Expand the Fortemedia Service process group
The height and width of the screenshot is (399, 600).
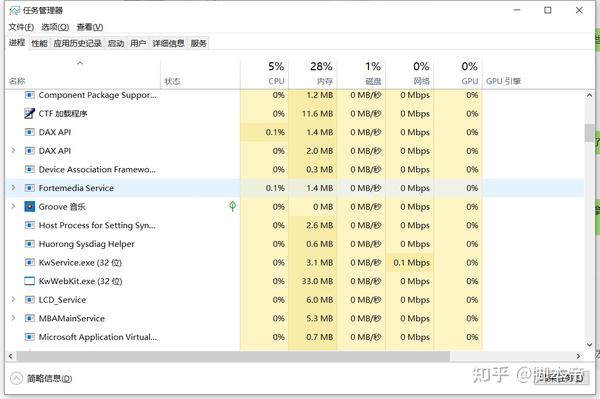pos(13,187)
